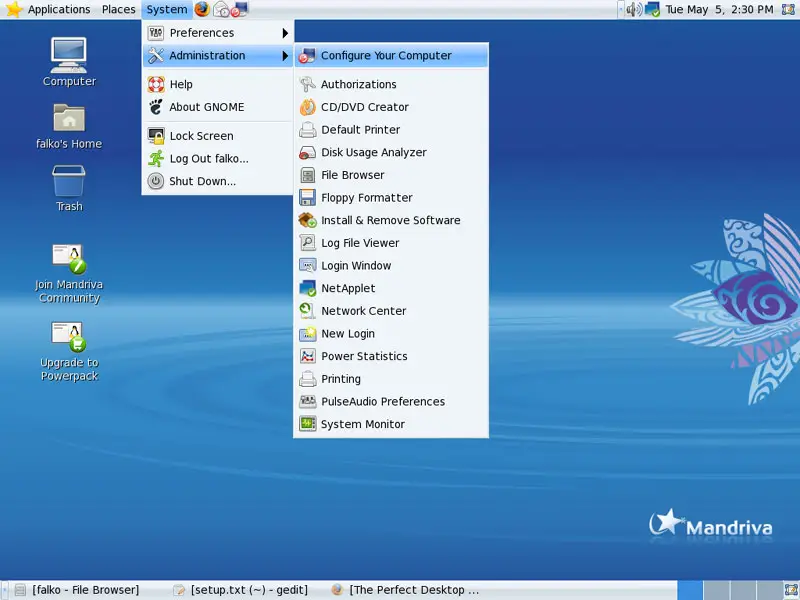The width and height of the screenshot is (800, 600).
Task: Click the Join Mandriva Community icon
Action: click(x=69, y=274)
